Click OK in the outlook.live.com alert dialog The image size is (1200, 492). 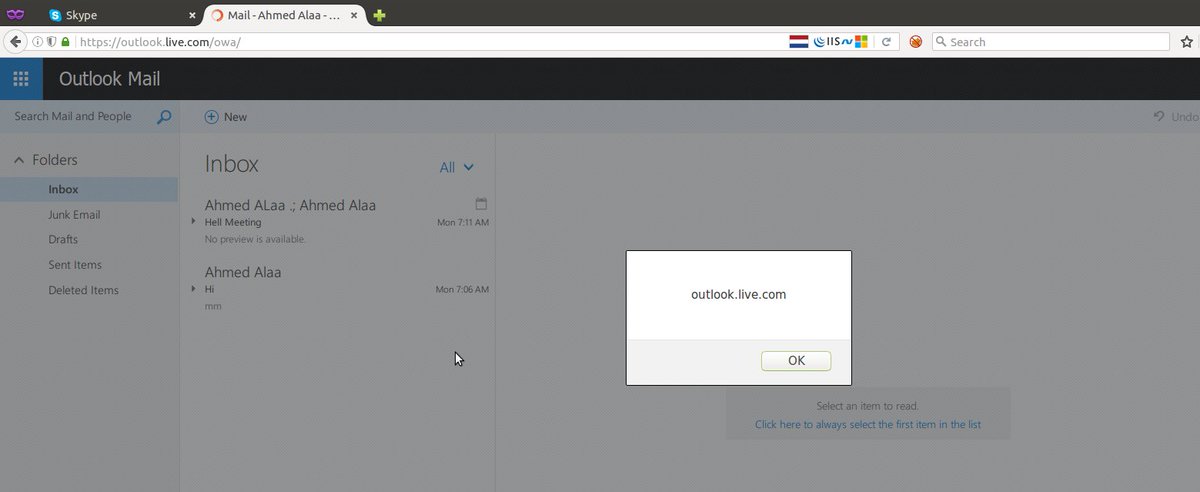(796, 361)
